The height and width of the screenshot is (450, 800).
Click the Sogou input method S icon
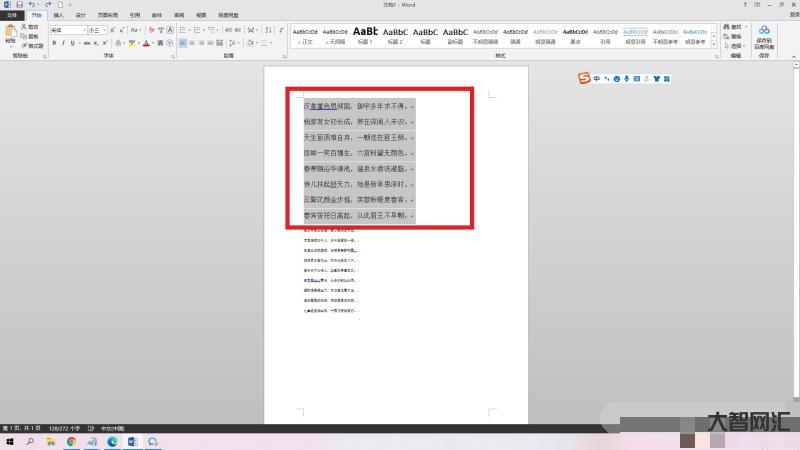(x=585, y=78)
